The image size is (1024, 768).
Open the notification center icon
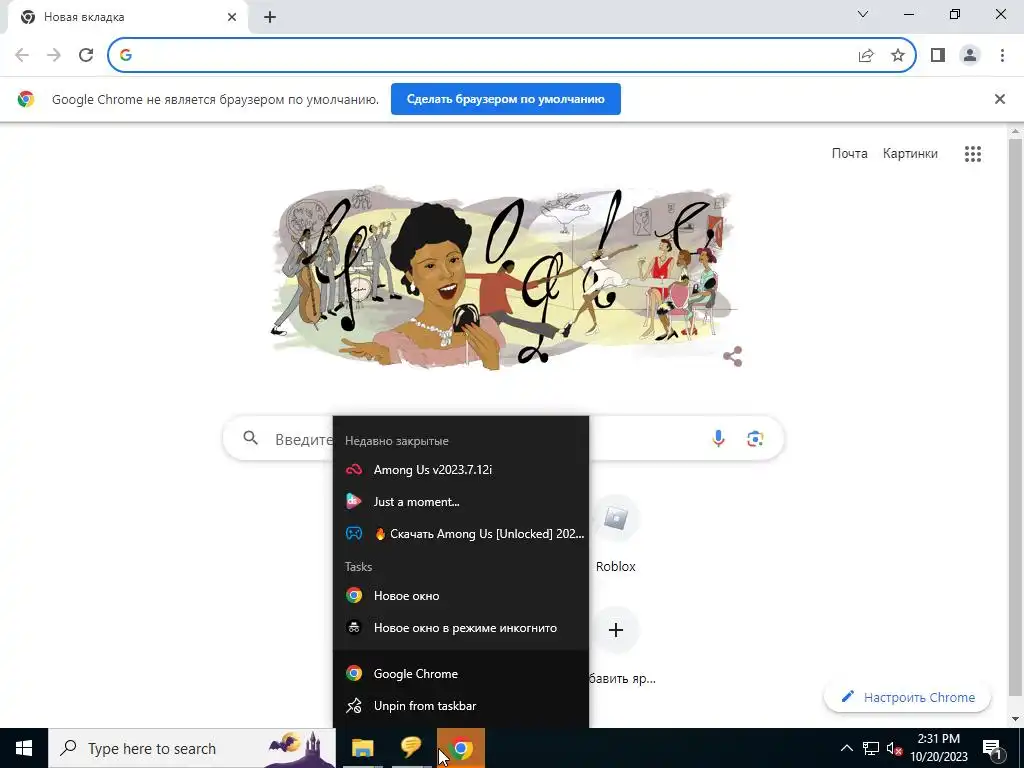(993, 748)
